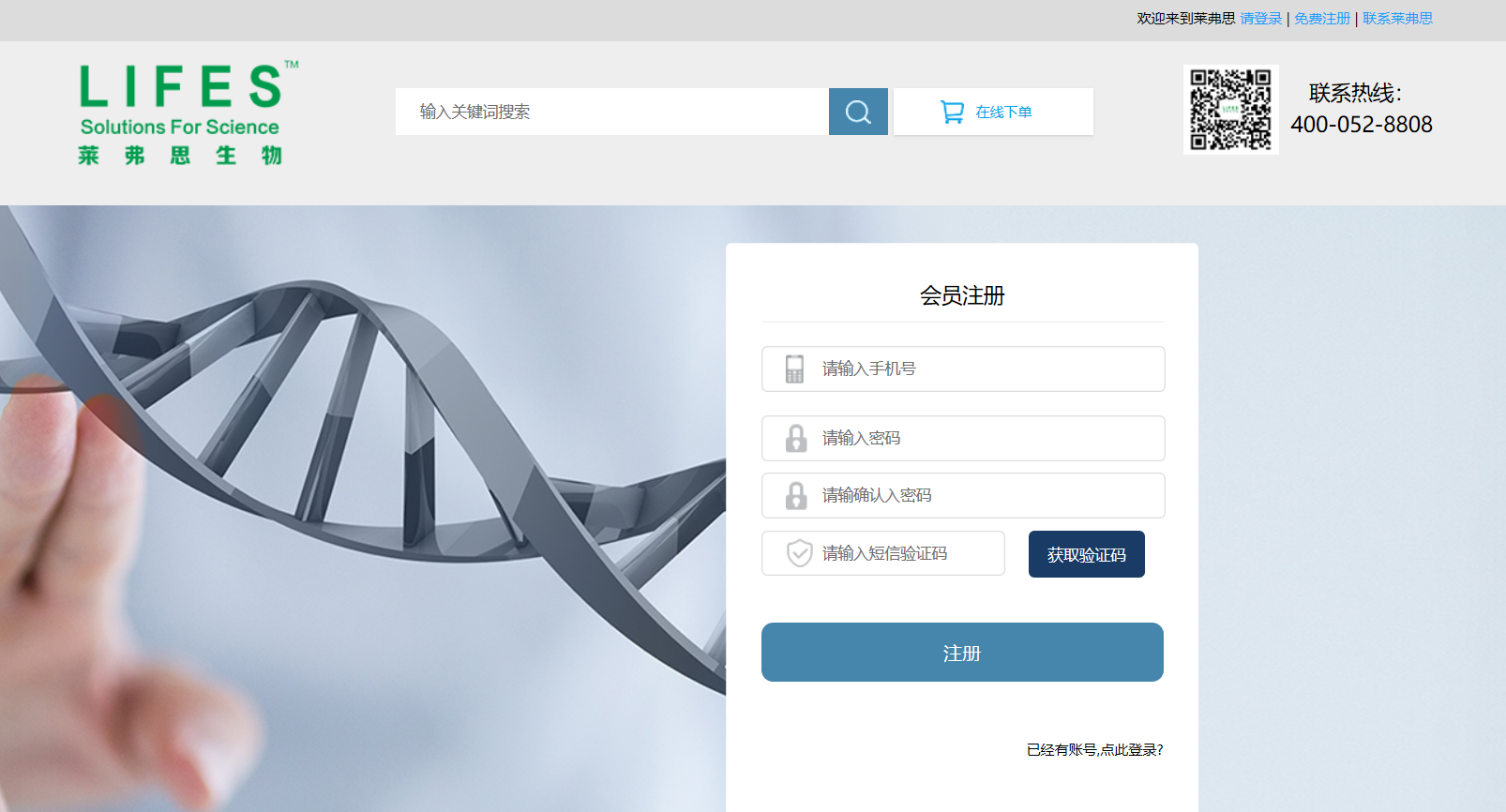The height and width of the screenshot is (812, 1506).
Task: Click the shield icon in the SMS code field
Action: pos(799,553)
